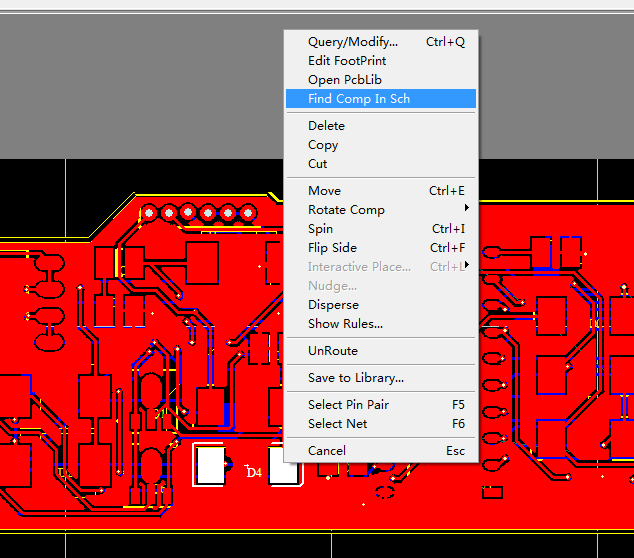Image resolution: width=634 pixels, height=558 pixels.
Task: Click the Spin menu option
Action: (320, 229)
